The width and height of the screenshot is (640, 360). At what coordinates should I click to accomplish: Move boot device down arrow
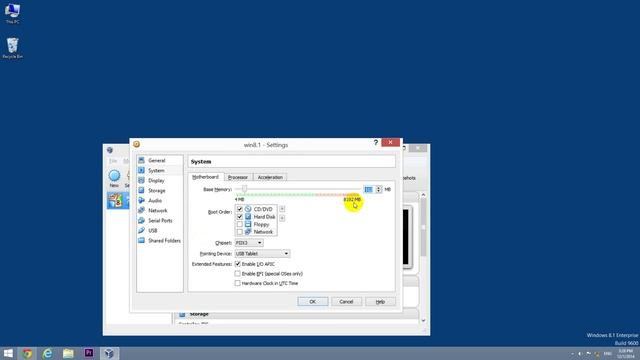pyautogui.click(x=282, y=218)
